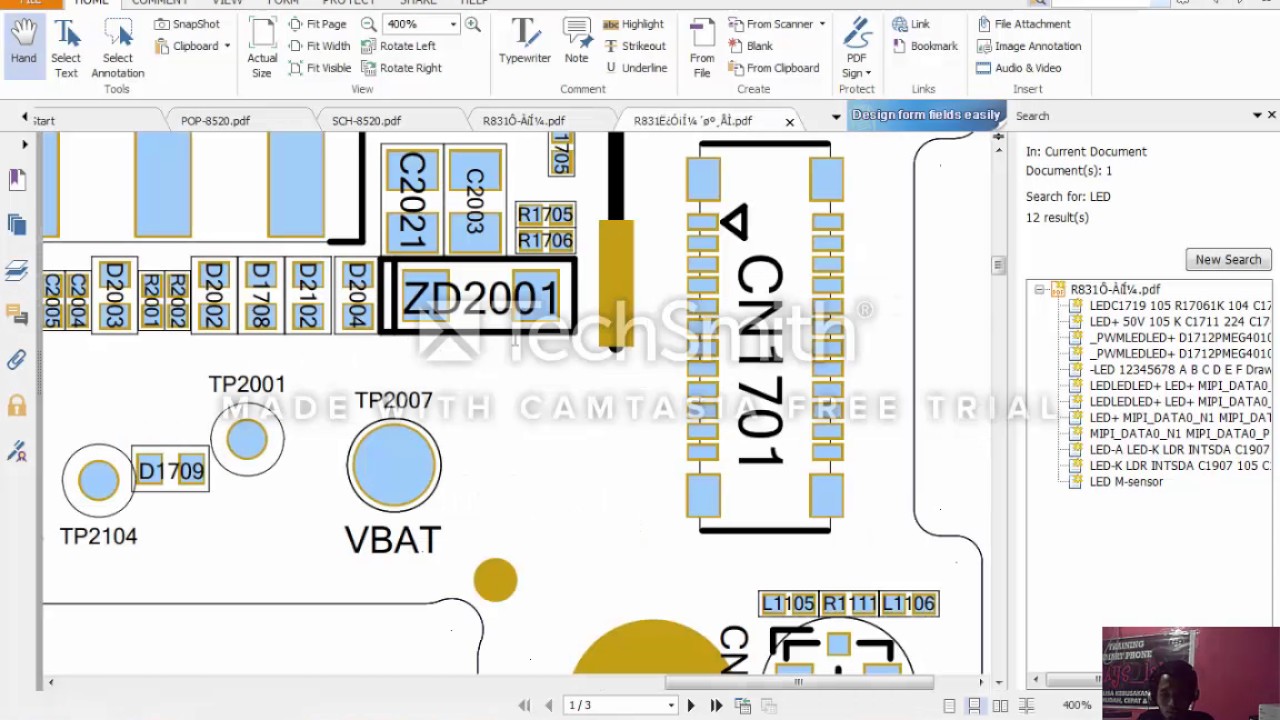Image resolution: width=1280 pixels, height=720 pixels.
Task: Select the Hand tool
Action: pyautogui.click(x=24, y=45)
